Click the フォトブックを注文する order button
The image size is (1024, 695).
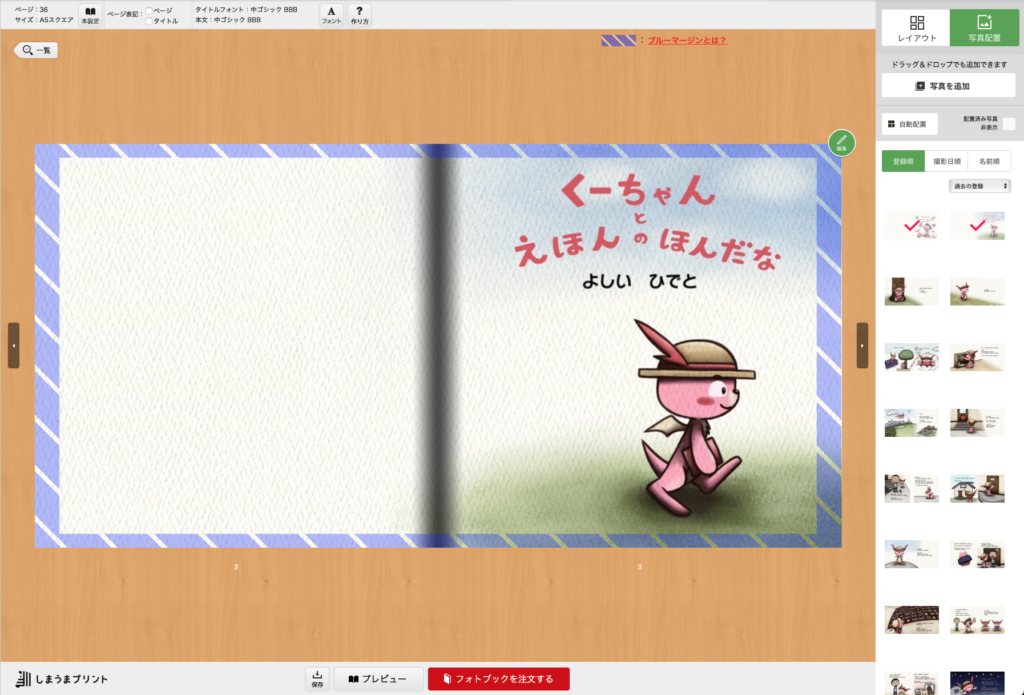[498, 679]
